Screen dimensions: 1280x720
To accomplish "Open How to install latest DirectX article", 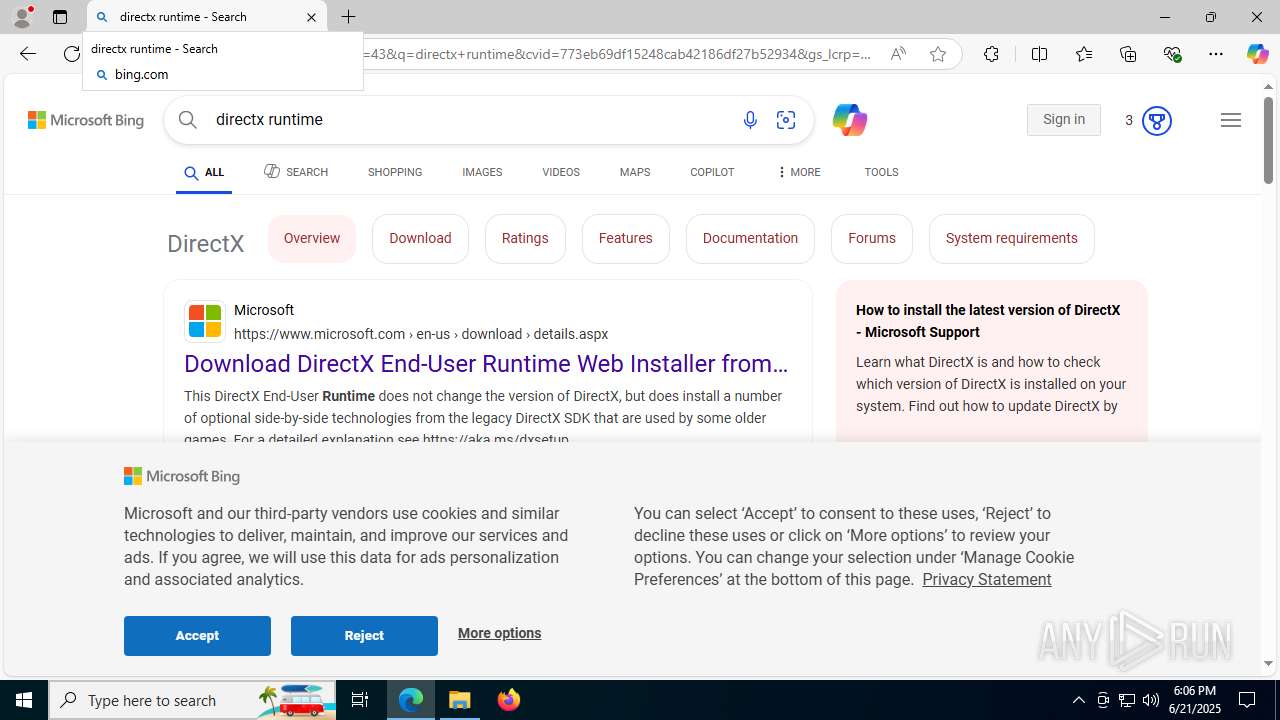I will click(x=988, y=321).
